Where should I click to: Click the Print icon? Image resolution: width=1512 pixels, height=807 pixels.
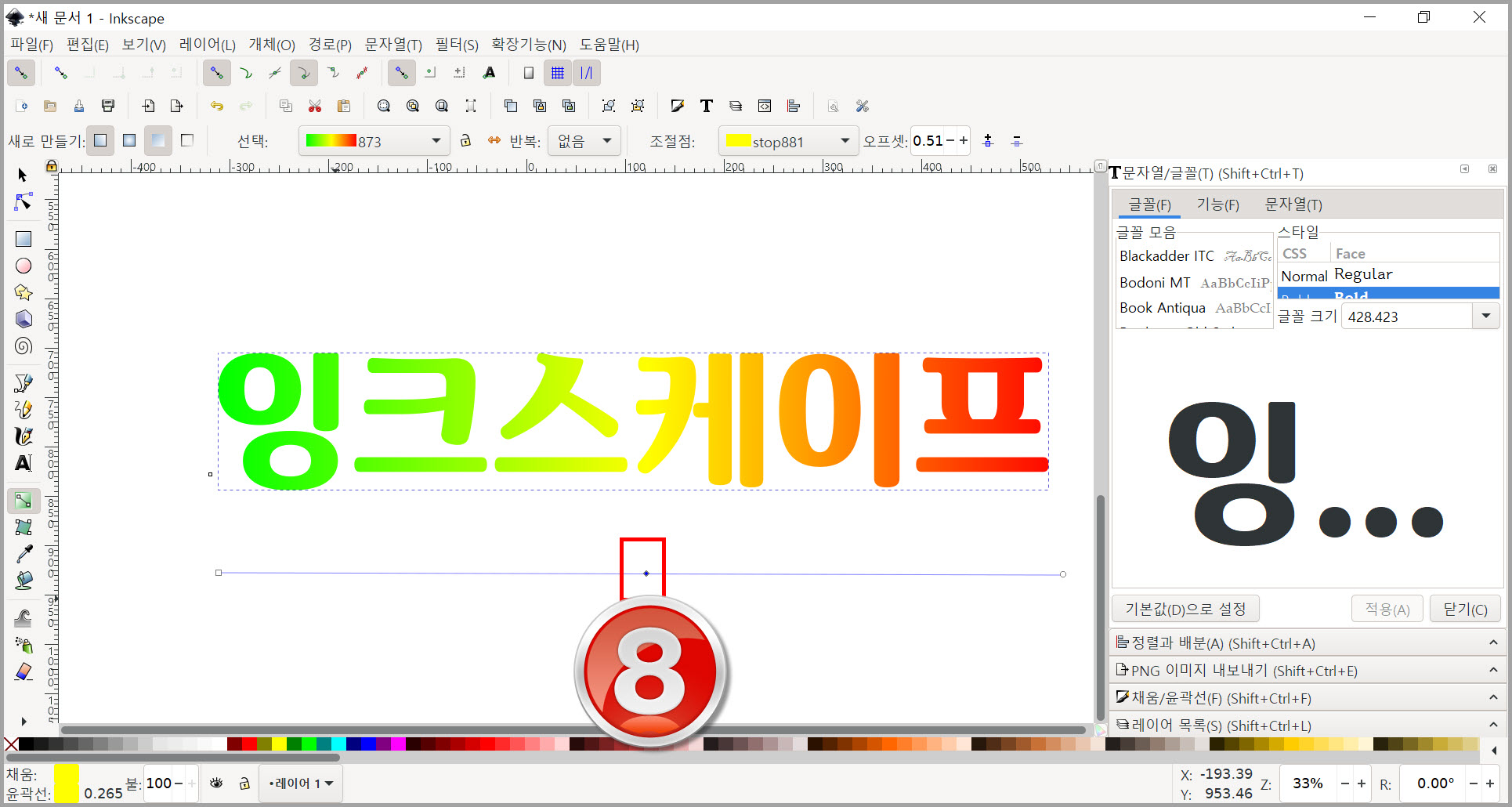[108, 106]
